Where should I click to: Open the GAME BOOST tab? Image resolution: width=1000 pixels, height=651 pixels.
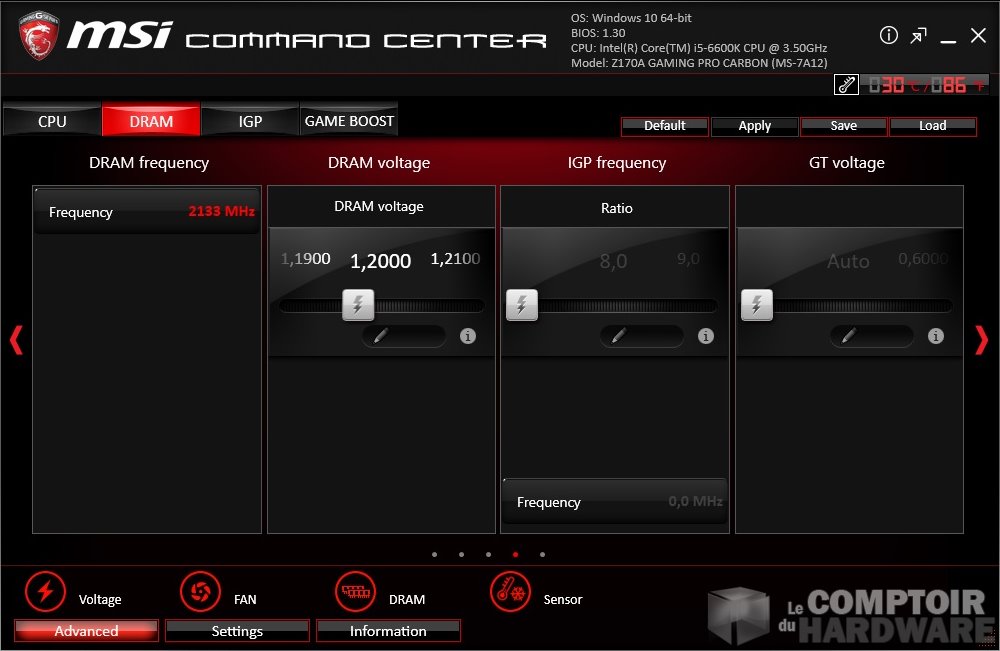click(x=349, y=121)
